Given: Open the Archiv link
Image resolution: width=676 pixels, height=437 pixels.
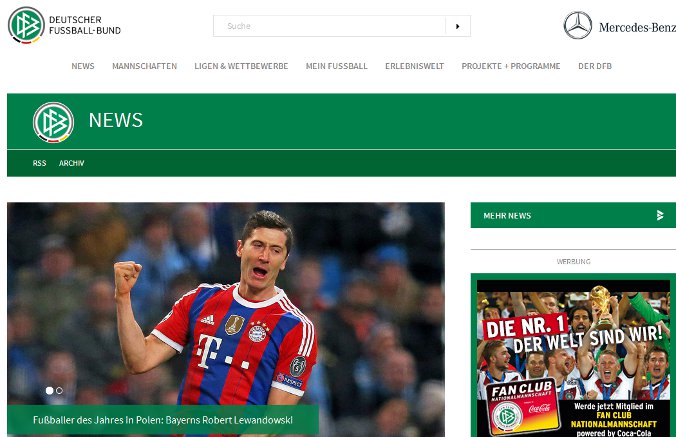Looking at the screenshot, I should point(71,163).
